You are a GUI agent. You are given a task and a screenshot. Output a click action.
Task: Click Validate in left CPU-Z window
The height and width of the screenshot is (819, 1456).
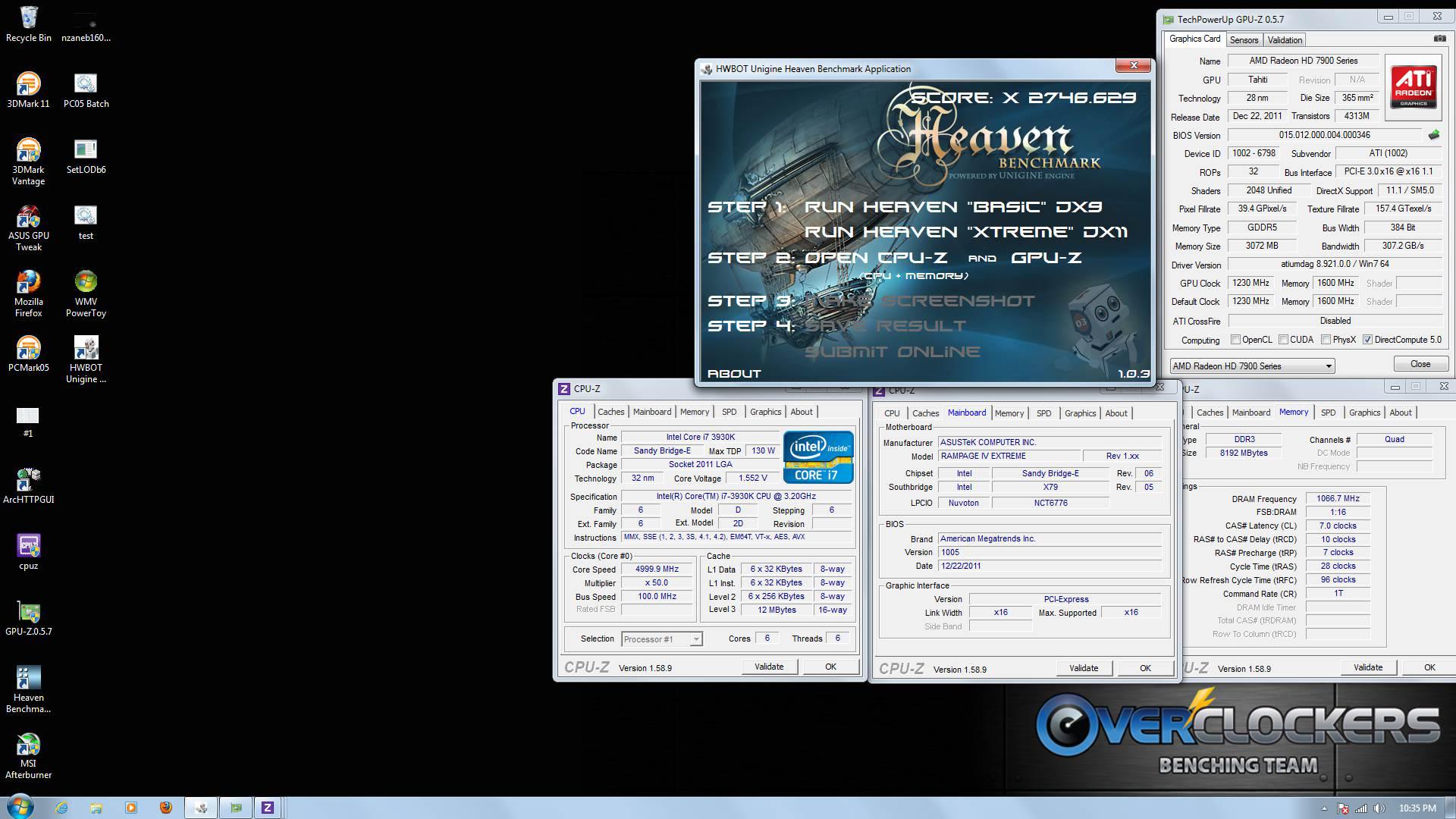coord(769,667)
